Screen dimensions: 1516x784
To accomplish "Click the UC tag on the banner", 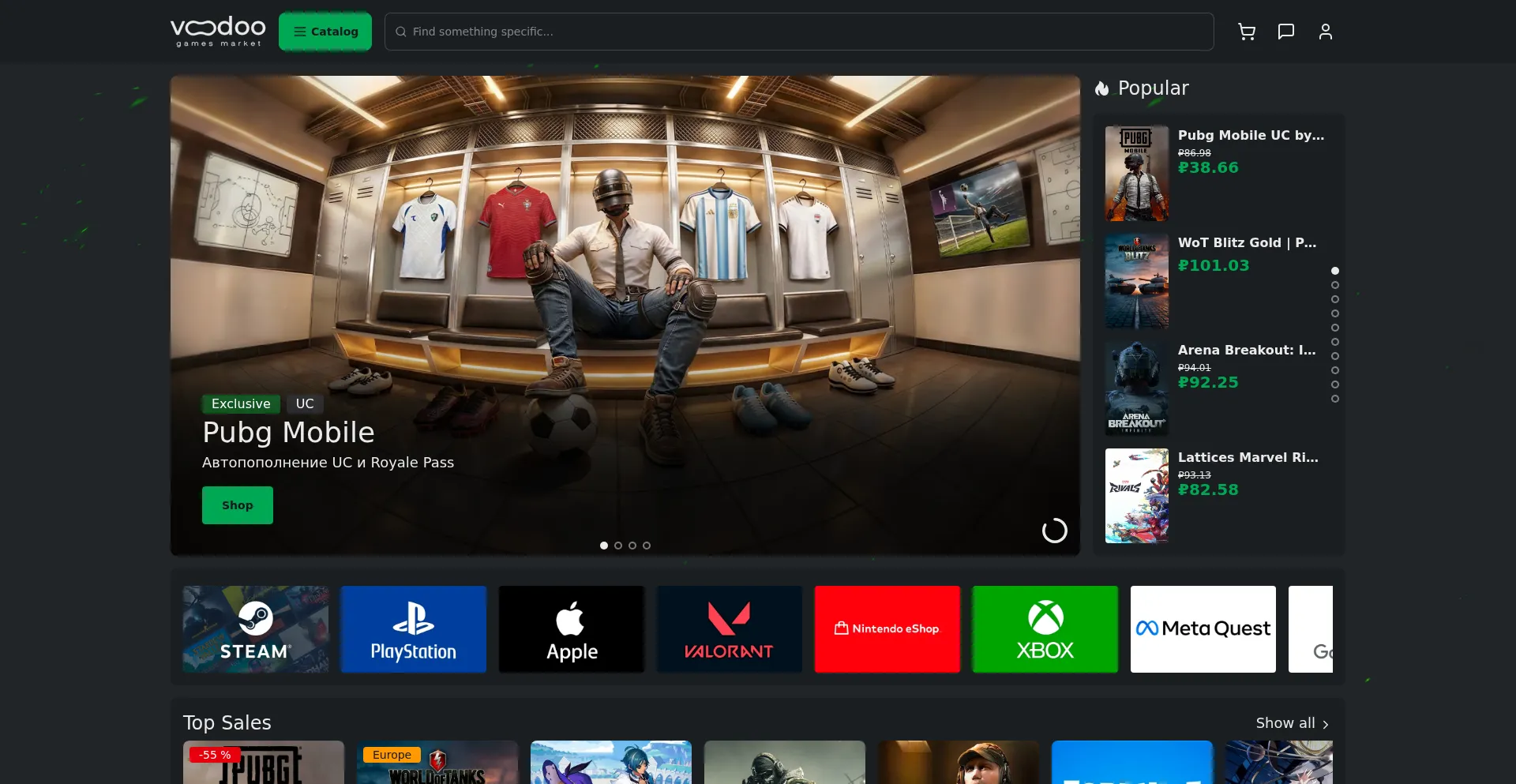I will point(305,404).
